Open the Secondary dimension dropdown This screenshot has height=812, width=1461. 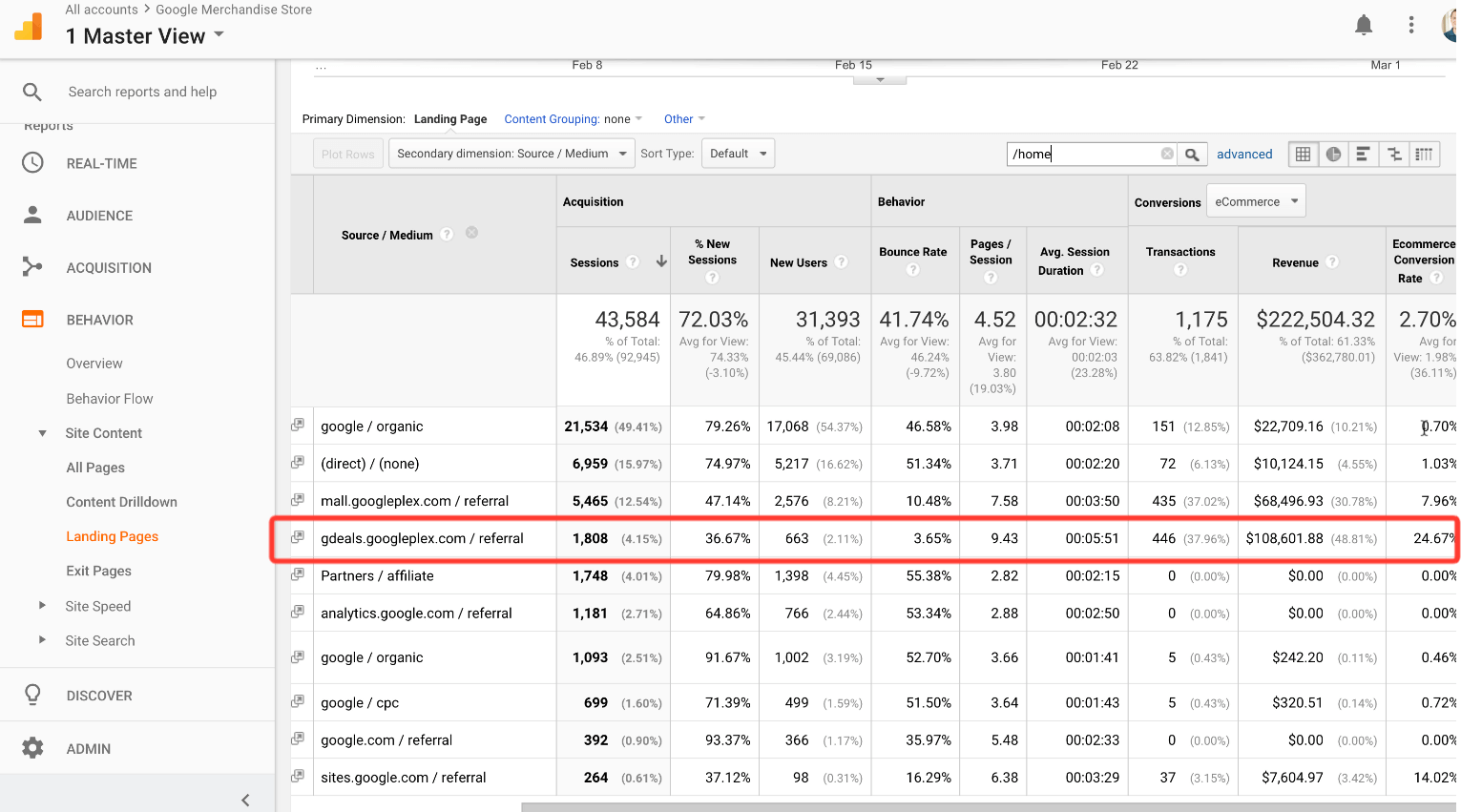(511, 154)
